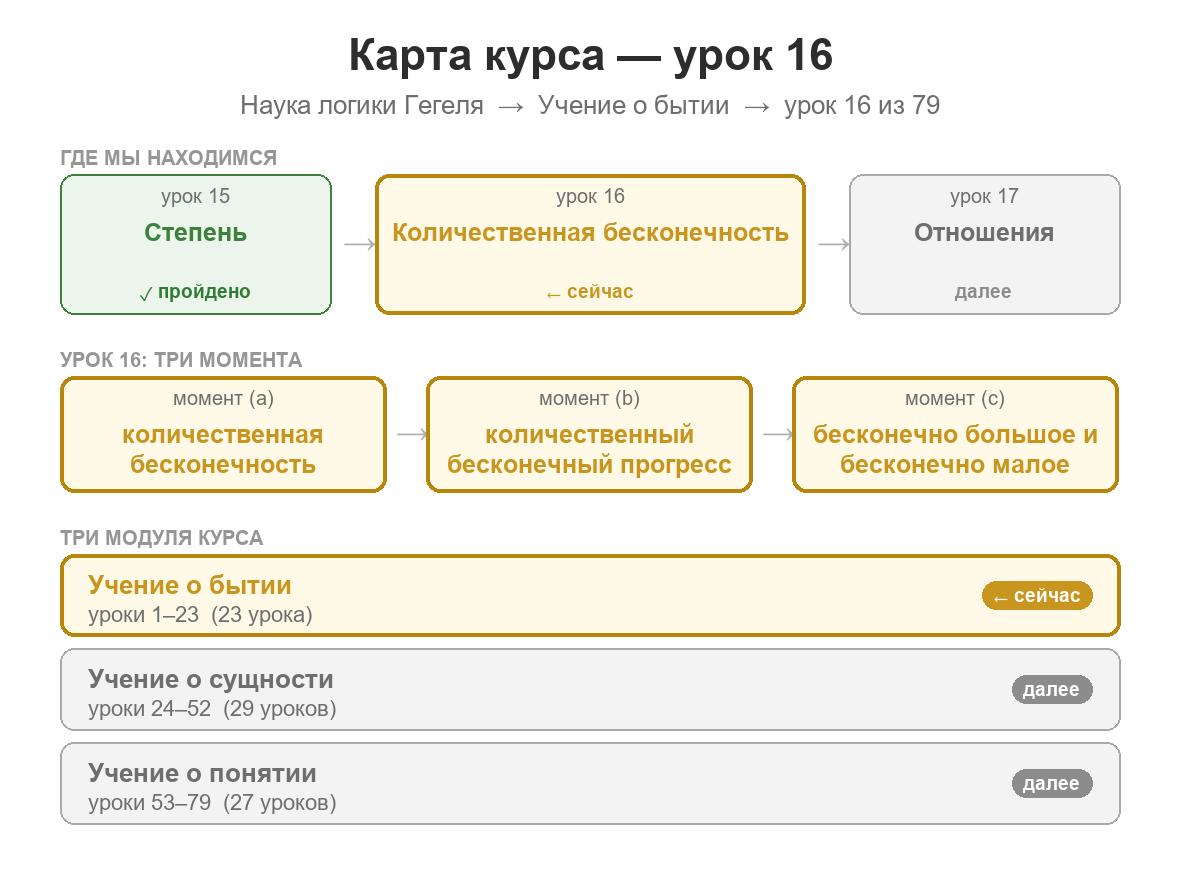Open the lesson 15 card Степень
1180x870 pixels.
point(196,245)
